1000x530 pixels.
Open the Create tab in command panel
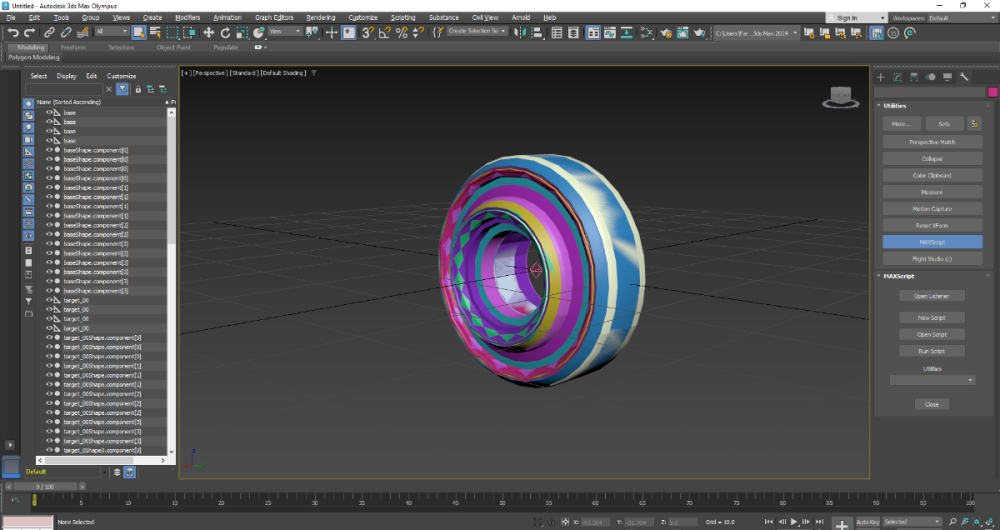click(x=881, y=77)
